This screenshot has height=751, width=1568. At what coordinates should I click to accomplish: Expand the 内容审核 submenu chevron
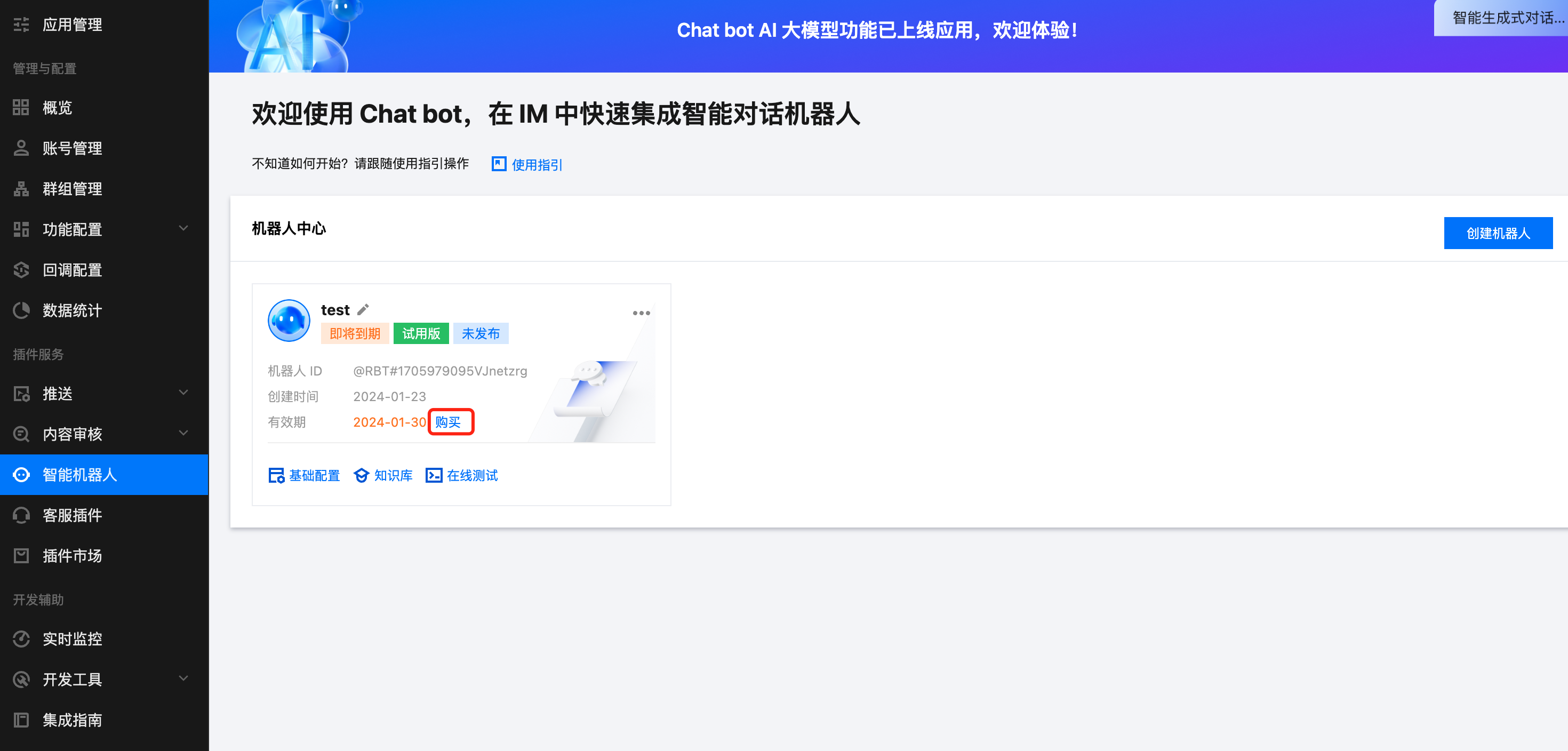183,433
